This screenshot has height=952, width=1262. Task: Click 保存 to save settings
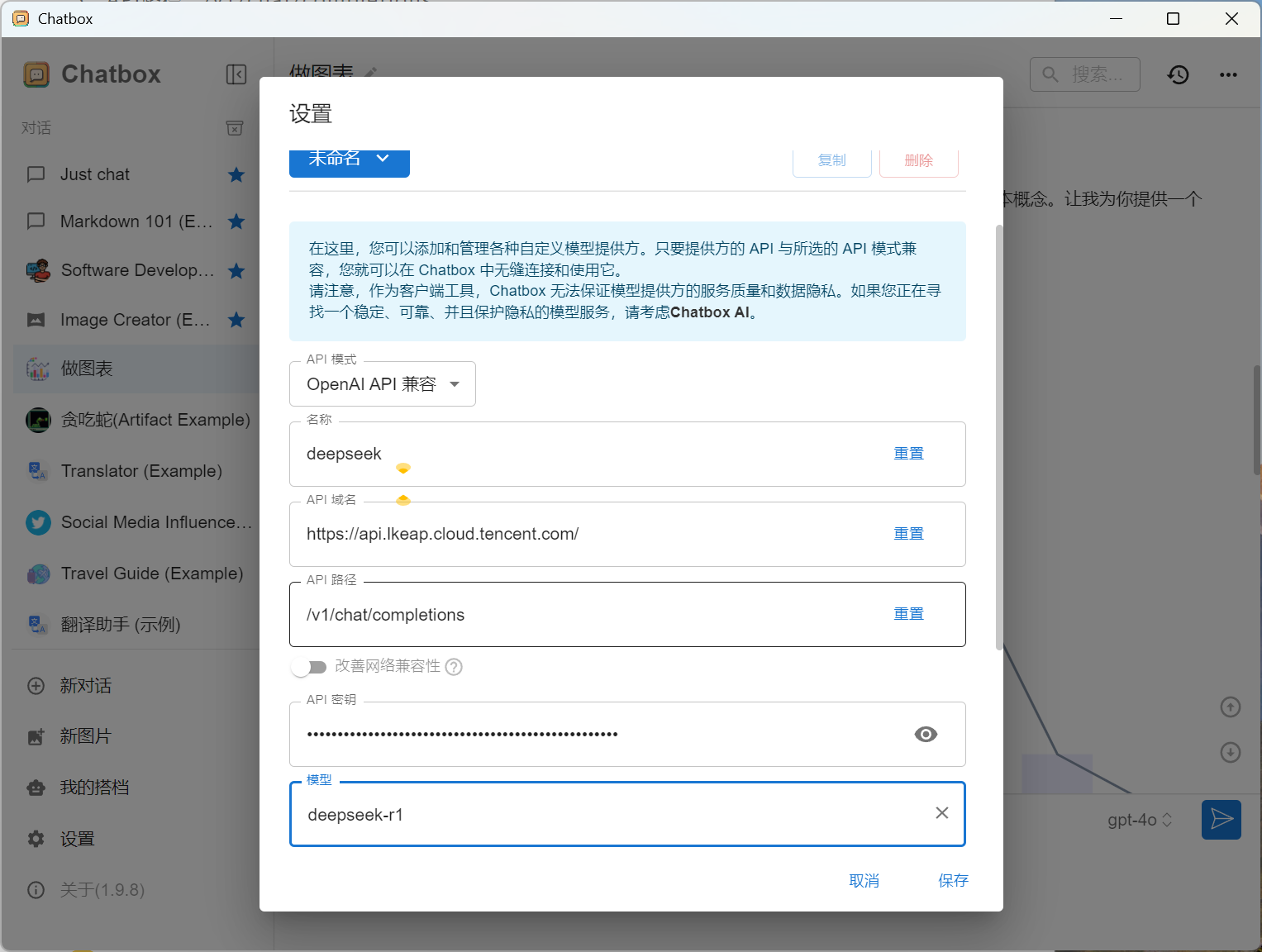[x=953, y=881]
